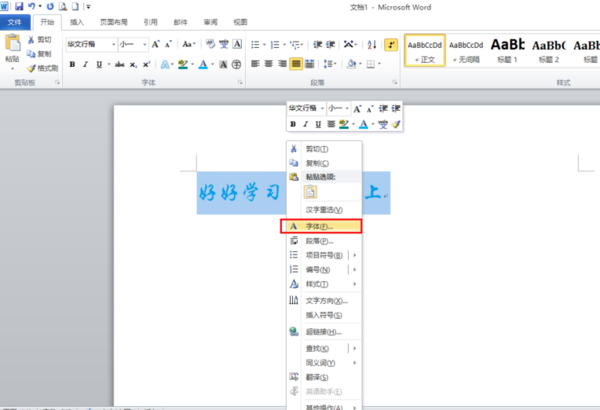Expand Styles (样式) submenu in context menu
This screenshot has width=600, height=410.
pos(324,284)
